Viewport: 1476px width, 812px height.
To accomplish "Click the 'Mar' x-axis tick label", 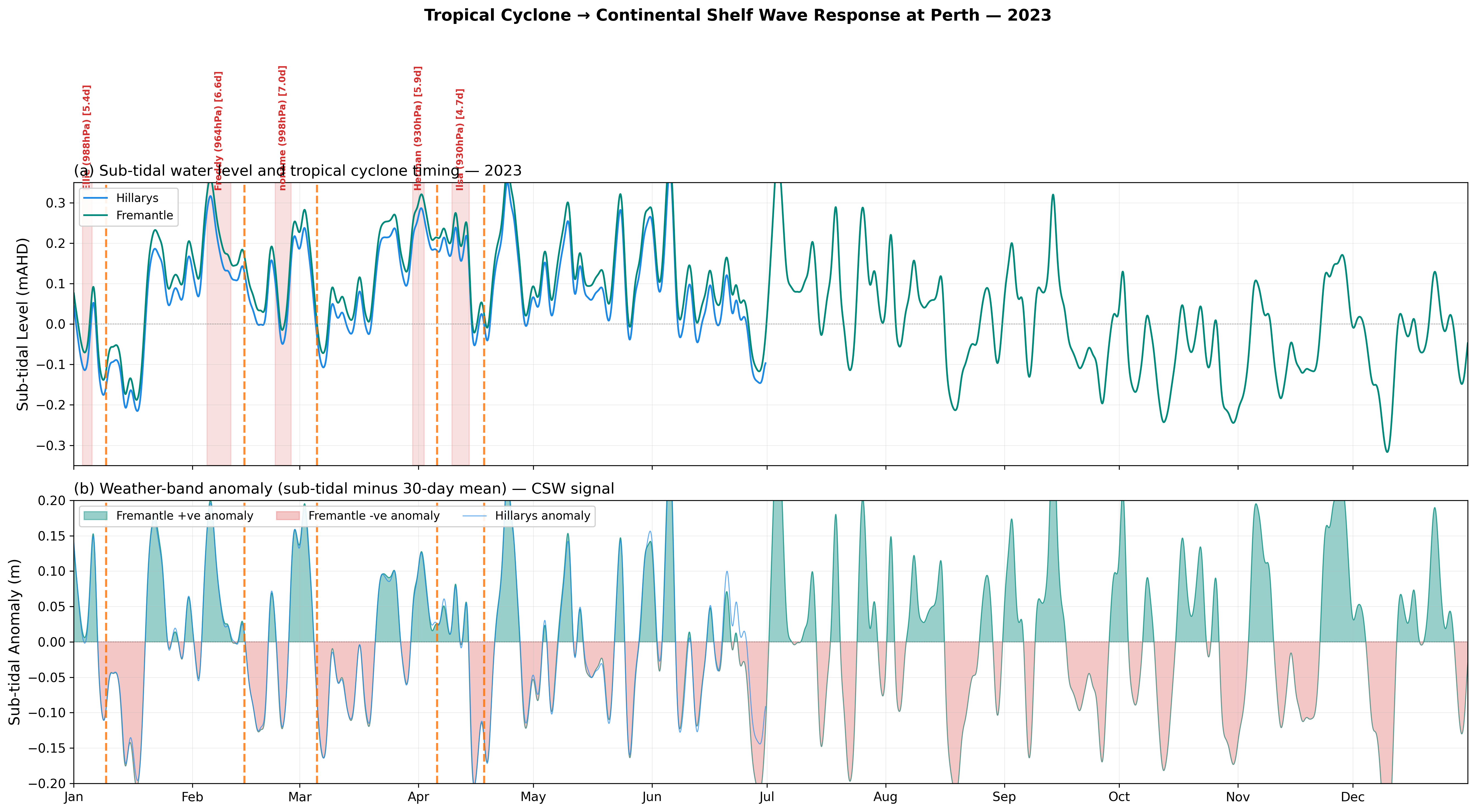I will (300, 797).
